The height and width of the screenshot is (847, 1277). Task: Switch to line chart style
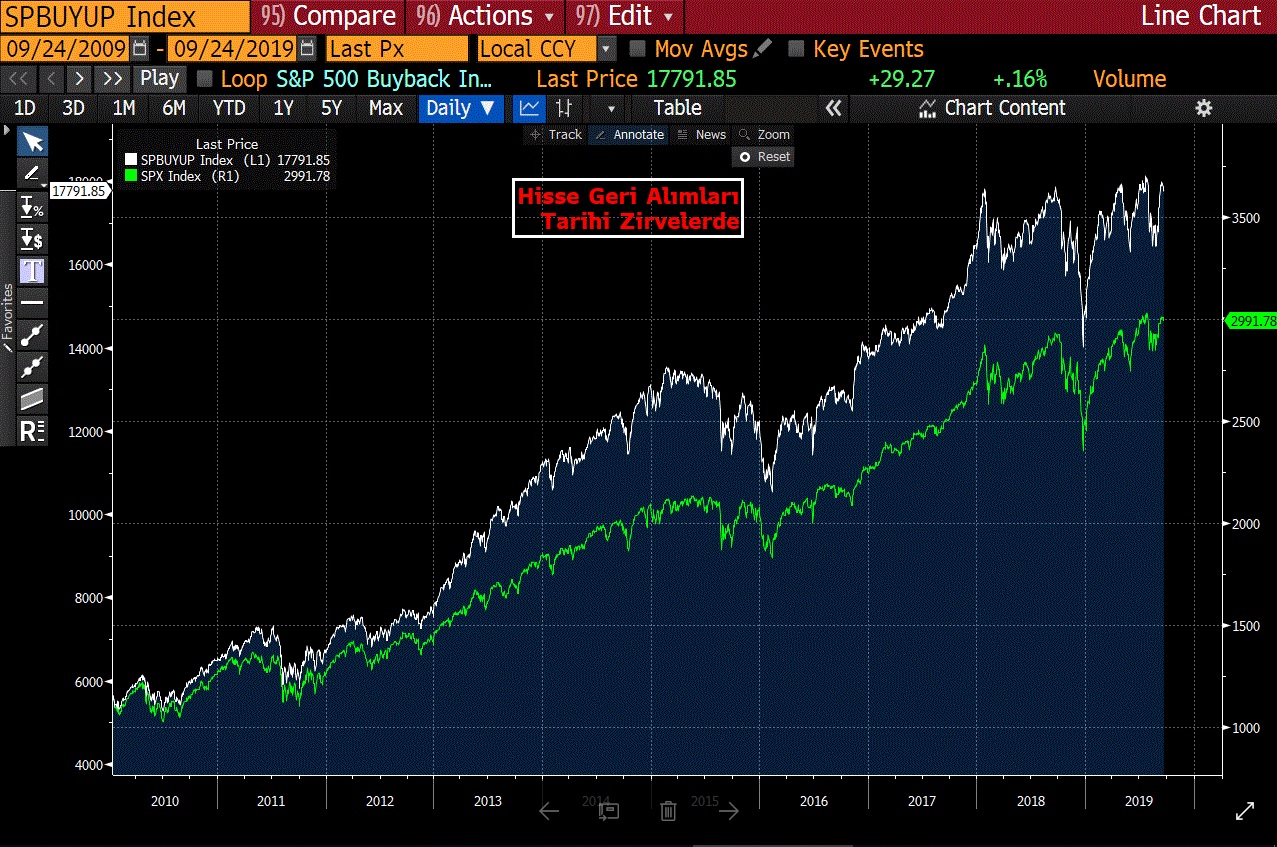pyautogui.click(x=529, y=108)
